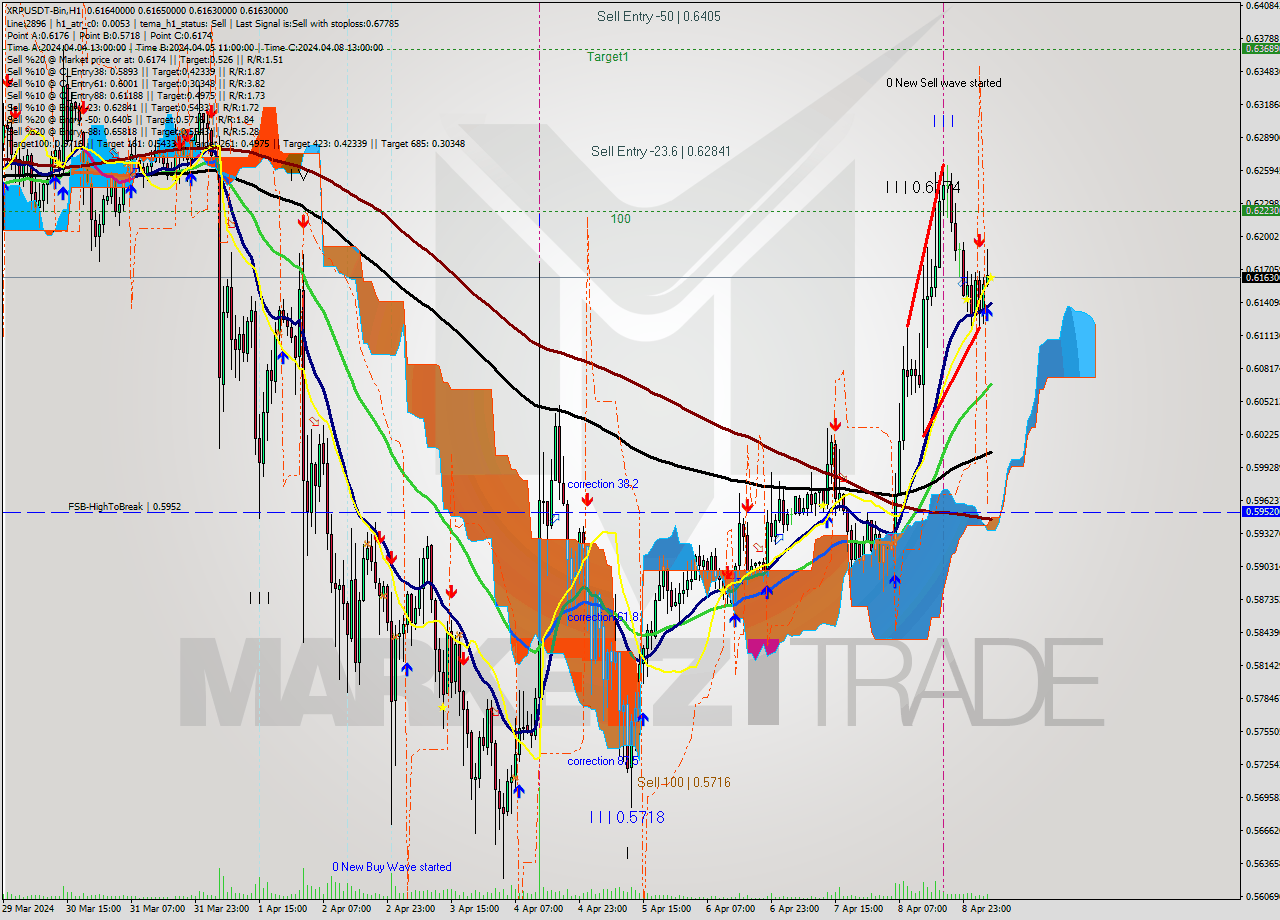1280x920 pixels.
Task: Click the blue 0.59520 price tag
Action: 1260,511
